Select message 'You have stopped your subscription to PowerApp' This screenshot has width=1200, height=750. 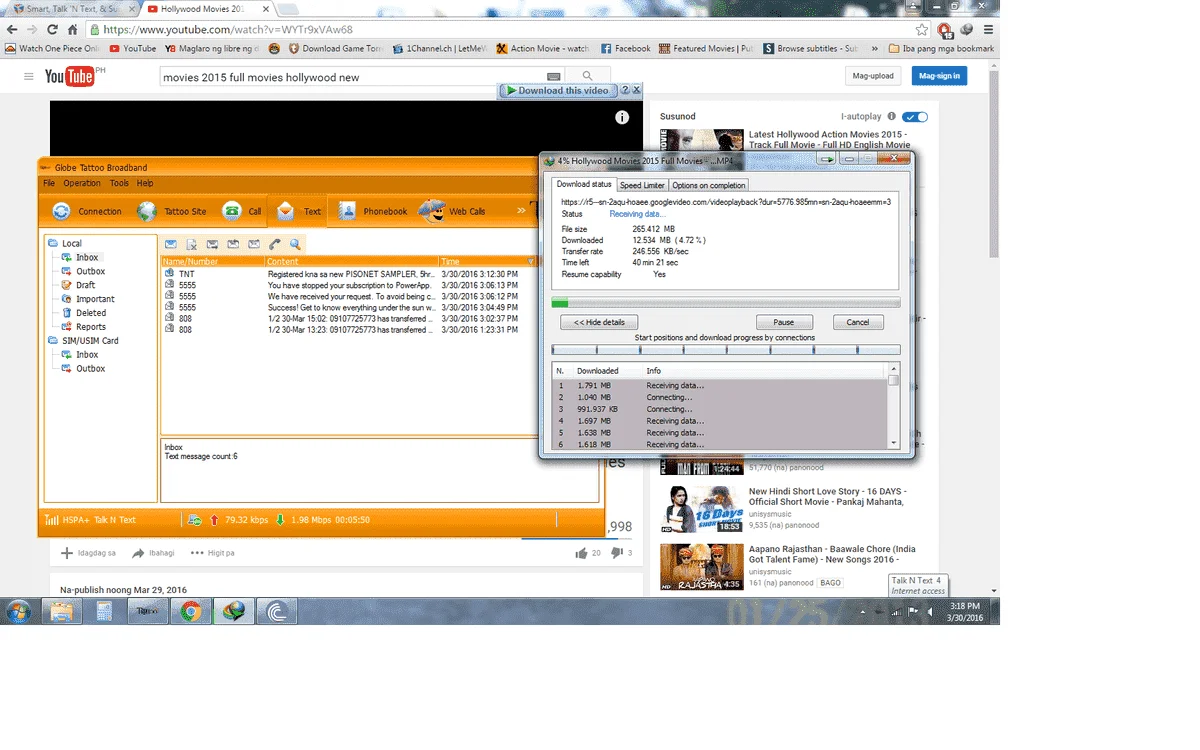350,284
